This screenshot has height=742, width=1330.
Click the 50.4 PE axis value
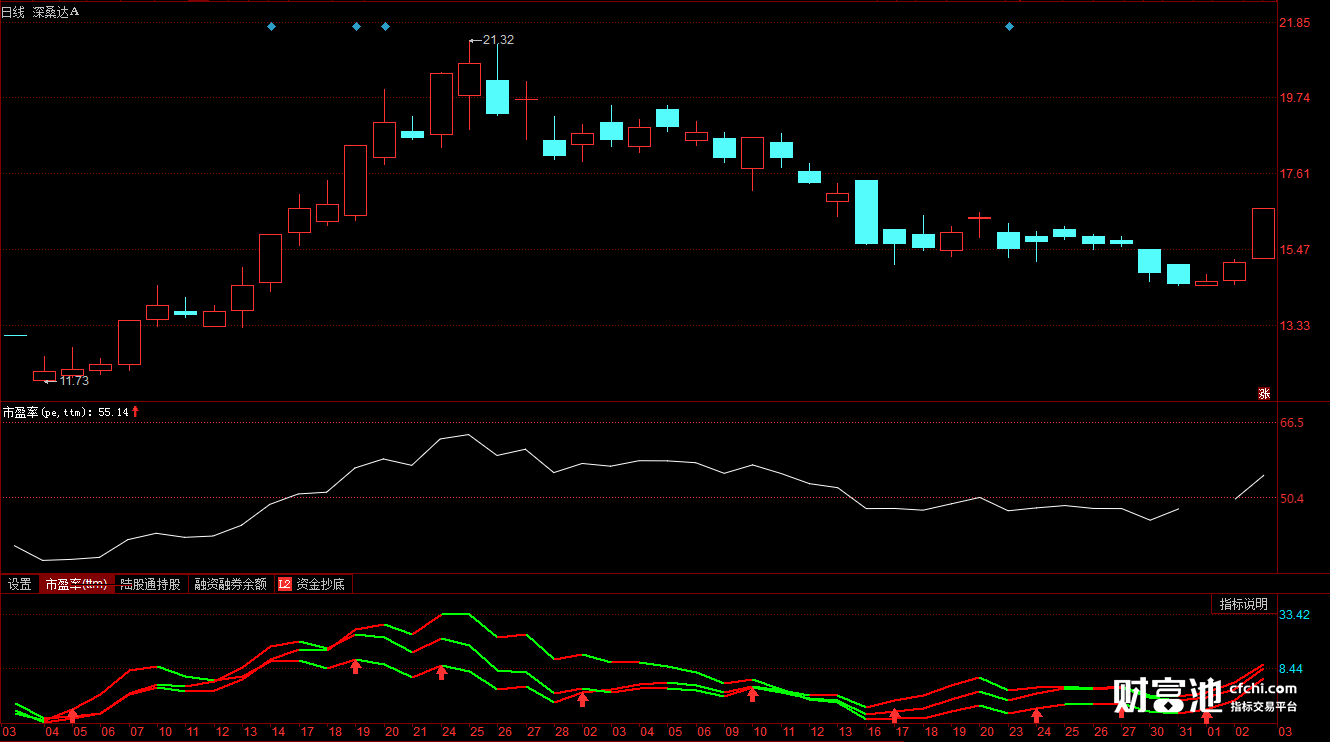click(x=1292, y=498)
